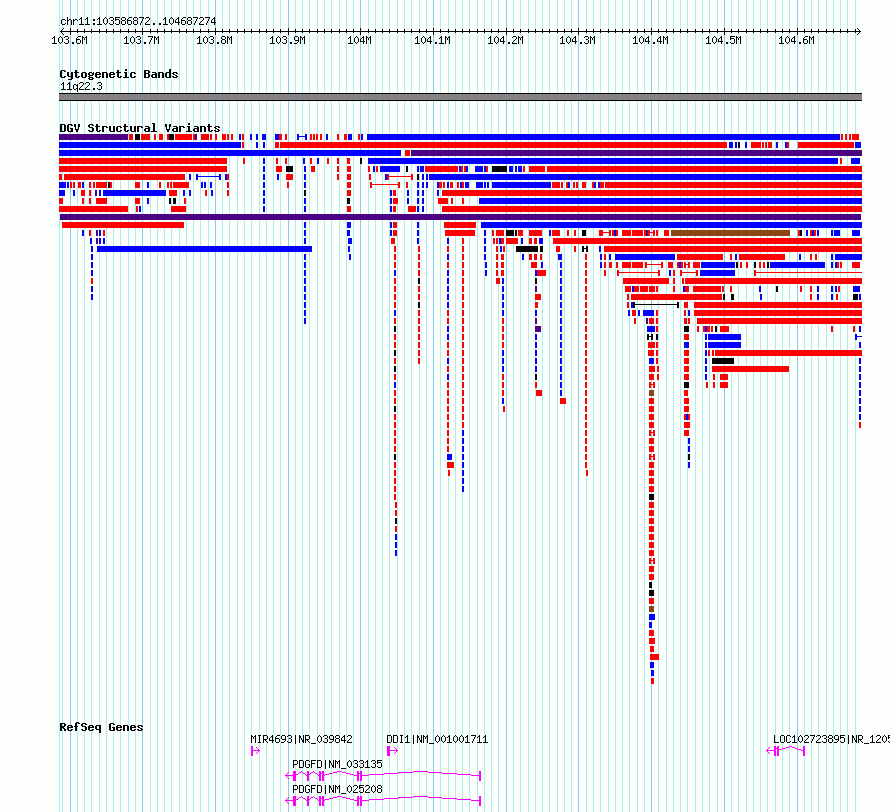The image size is (890, 812).
Task: Open the DGV Structural Variants track title
Action: [140, 128]
